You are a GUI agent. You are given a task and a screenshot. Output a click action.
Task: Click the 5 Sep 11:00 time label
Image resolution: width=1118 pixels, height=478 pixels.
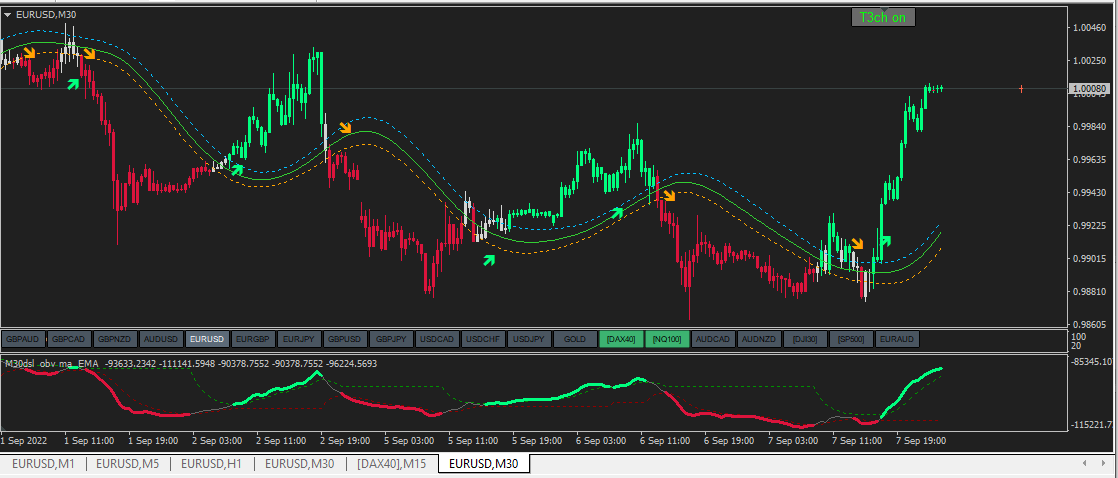click(475, 441)
